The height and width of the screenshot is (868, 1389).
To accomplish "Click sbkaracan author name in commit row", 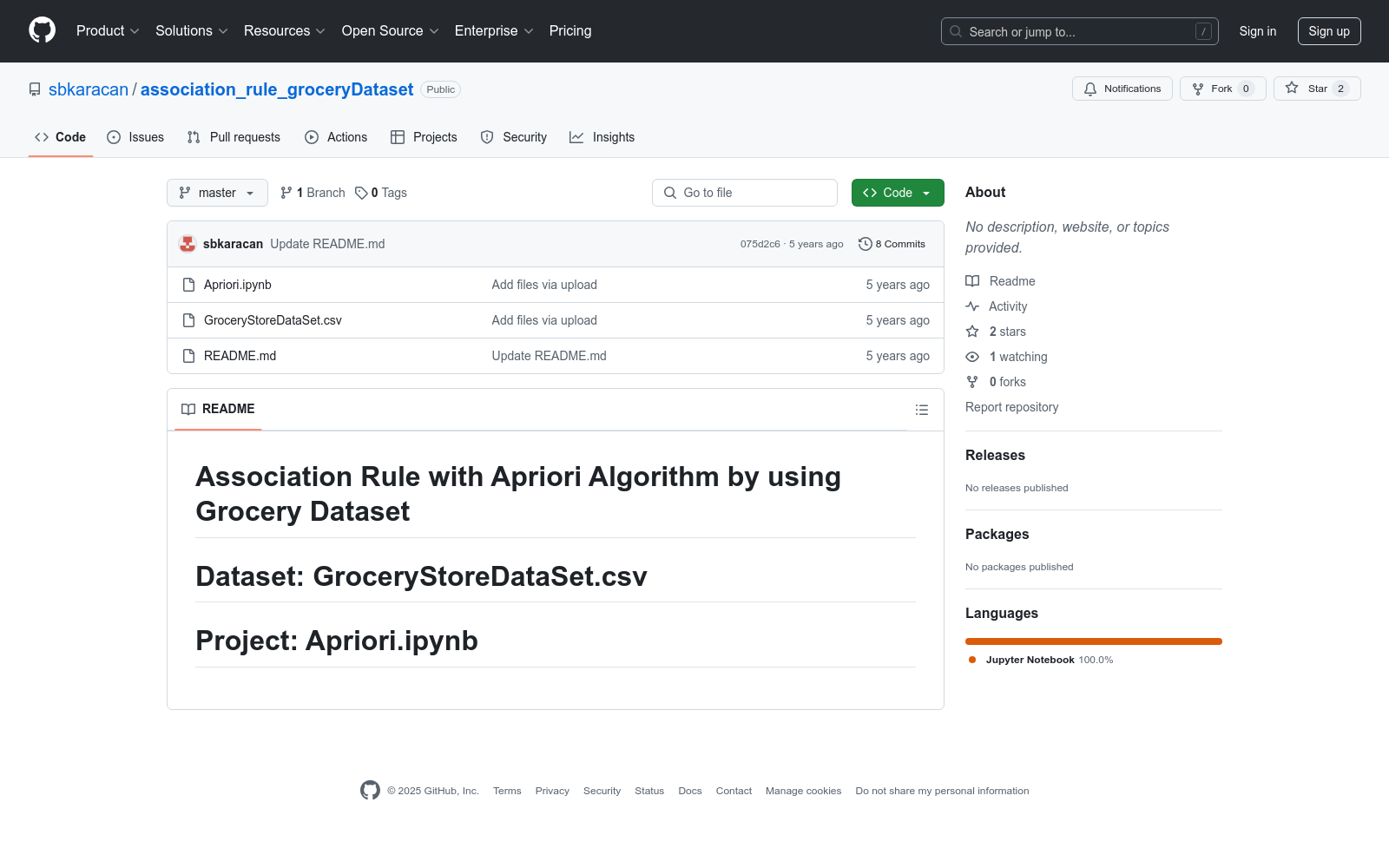I will 233,244.
